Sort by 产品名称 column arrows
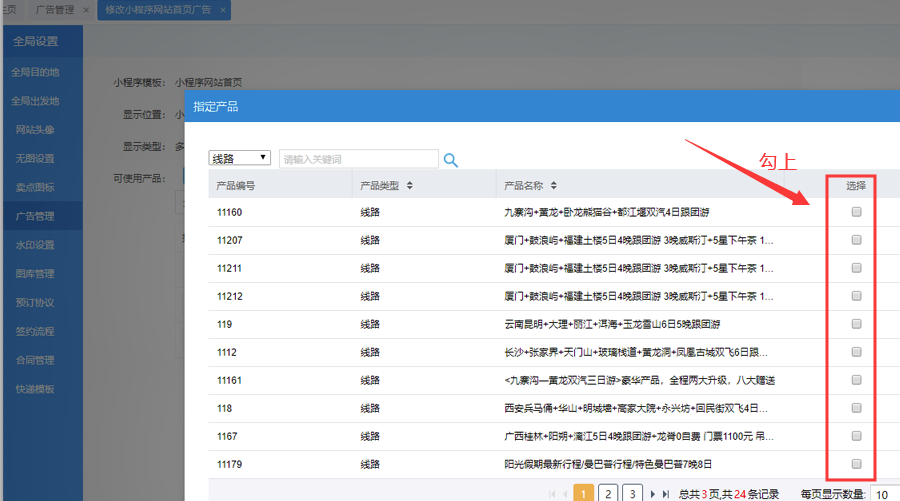This screenshot has width=900, height=501. (x=554, y=186)
